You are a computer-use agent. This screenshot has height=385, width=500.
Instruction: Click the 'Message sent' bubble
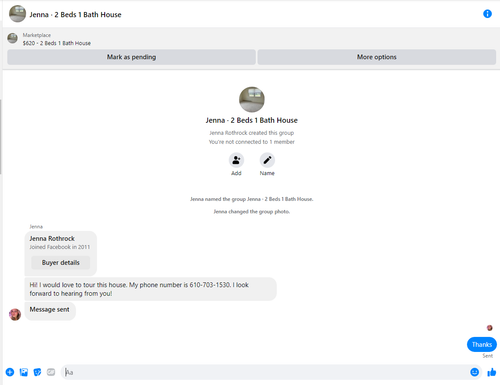coord(50,311)
